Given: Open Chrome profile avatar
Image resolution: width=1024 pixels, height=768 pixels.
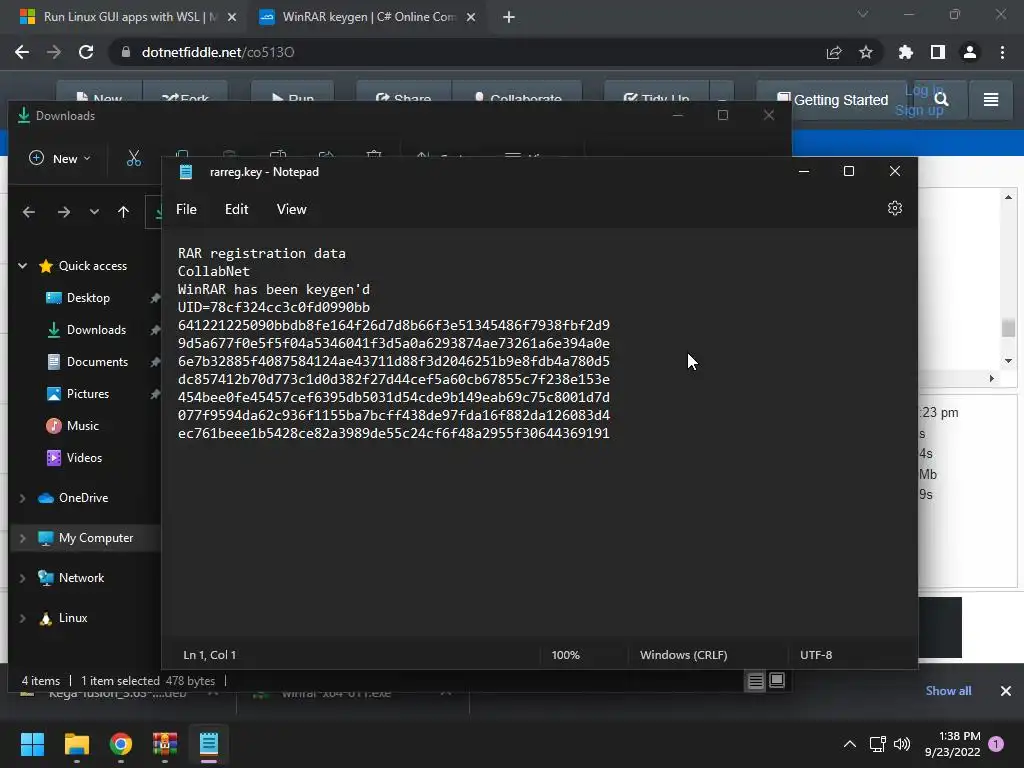Looking at the screenshot, I should tap(970, 52).
